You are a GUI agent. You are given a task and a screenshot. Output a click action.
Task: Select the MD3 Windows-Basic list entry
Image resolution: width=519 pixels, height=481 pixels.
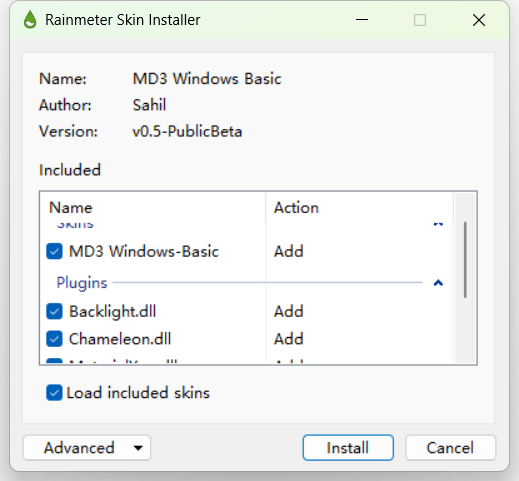point(246,251)
